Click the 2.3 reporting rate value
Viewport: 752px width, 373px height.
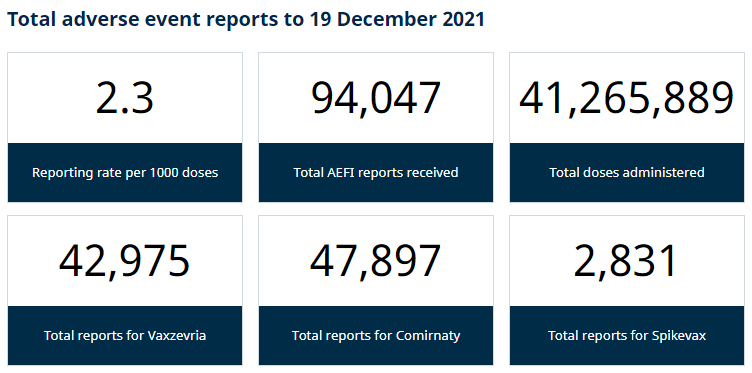pyautogui.click(x=125, y=98)
